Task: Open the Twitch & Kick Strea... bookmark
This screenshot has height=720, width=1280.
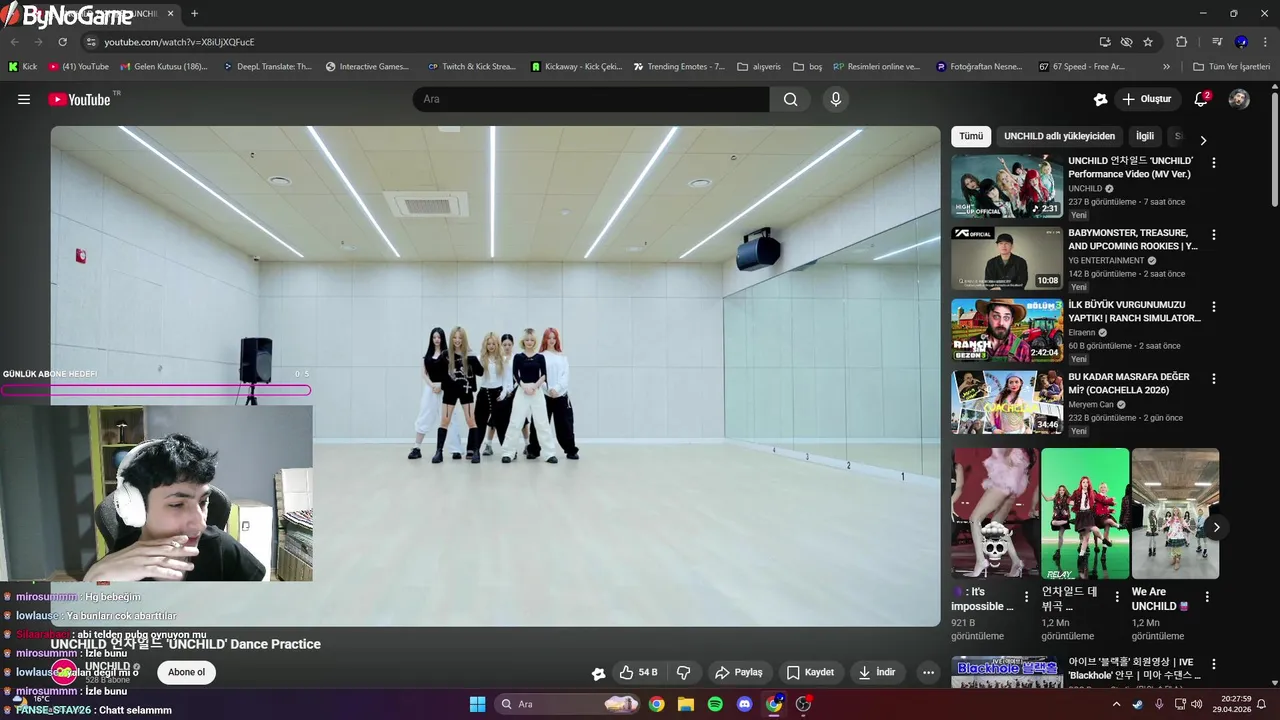Action: (471, 67)
